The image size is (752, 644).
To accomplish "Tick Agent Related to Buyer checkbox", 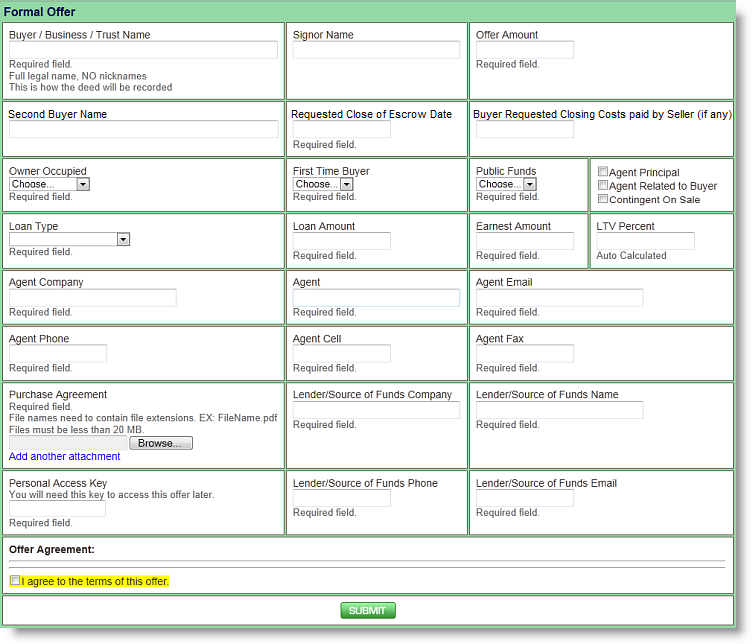I will click(603, 185).
